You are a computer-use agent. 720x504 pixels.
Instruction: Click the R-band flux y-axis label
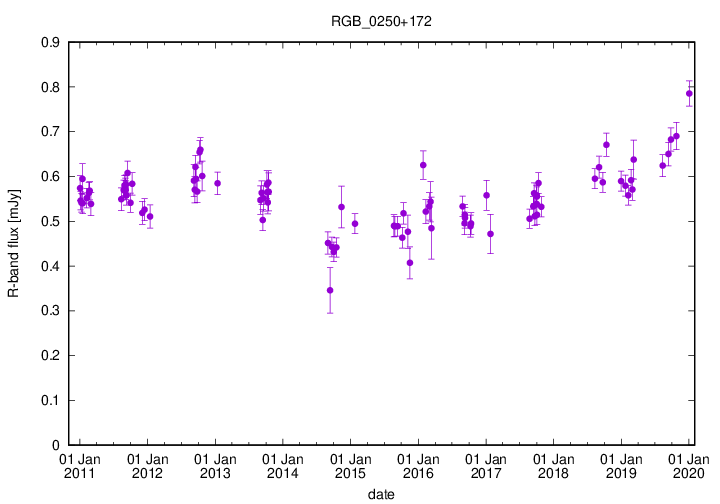coord(13,243)
